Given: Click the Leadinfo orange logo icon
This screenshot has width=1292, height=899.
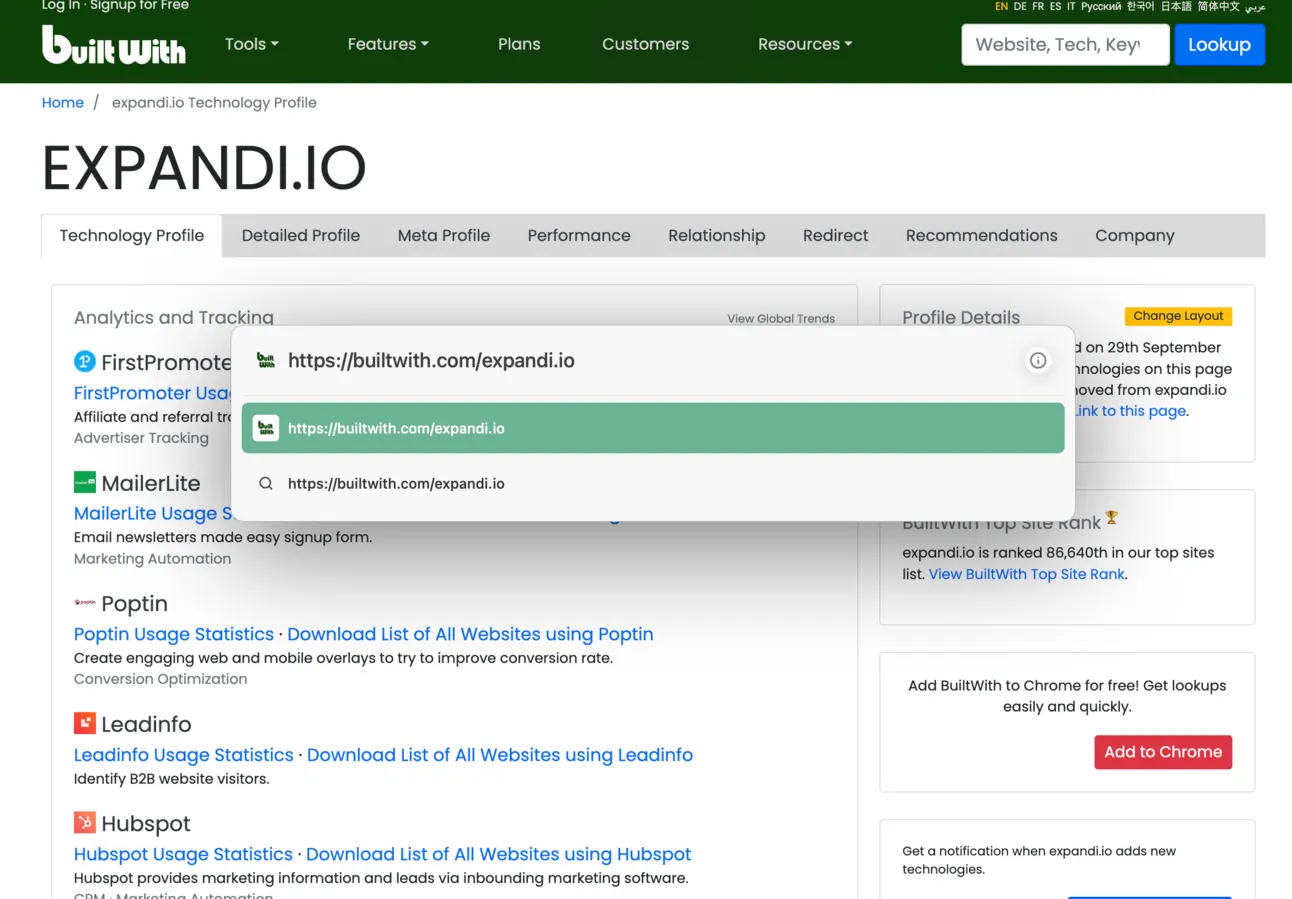Looking at the screenshot, I should coord(85,723).
